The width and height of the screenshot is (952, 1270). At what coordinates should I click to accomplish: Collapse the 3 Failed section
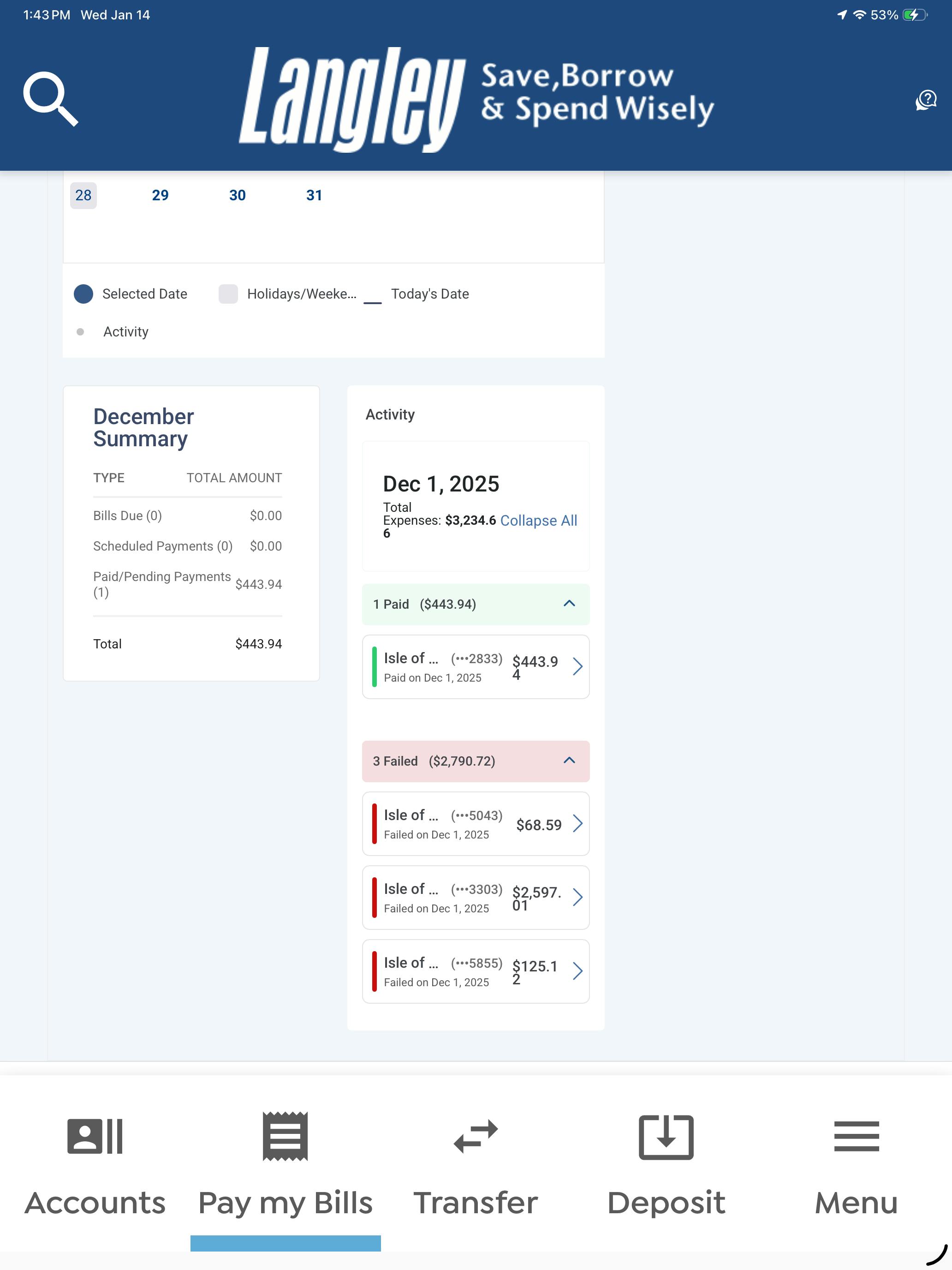[x=569, y=760]
